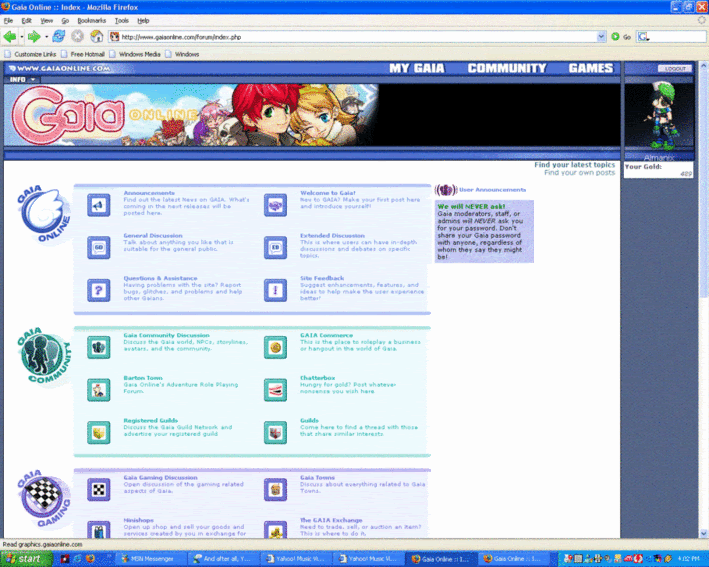Open the File menu
The image size is (709, 567).
point(8,21)
